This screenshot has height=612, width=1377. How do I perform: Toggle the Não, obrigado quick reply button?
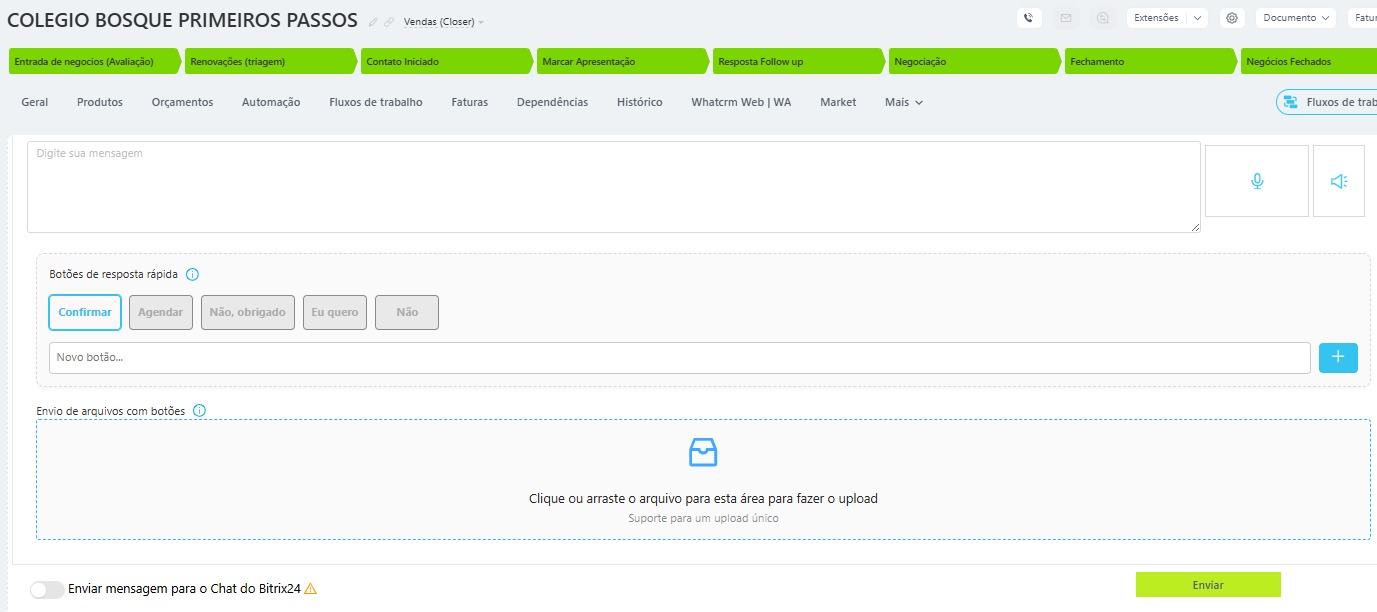[247, 312]
